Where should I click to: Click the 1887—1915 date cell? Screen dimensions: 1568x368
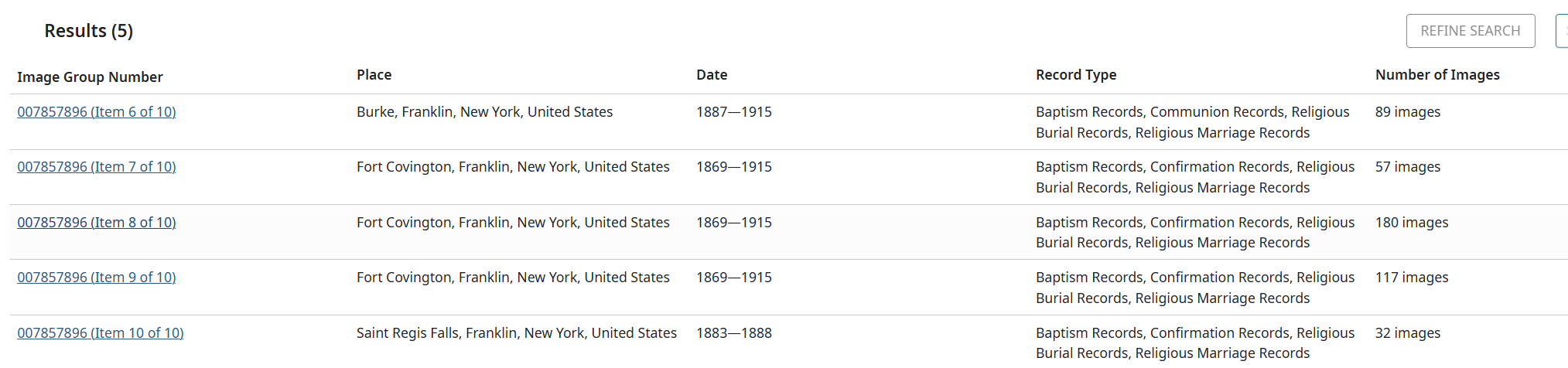coord(734,112)
